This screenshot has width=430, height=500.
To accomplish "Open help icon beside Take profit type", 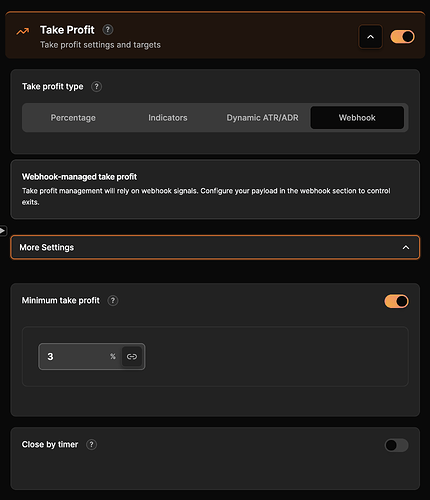I will click(96, 87).
